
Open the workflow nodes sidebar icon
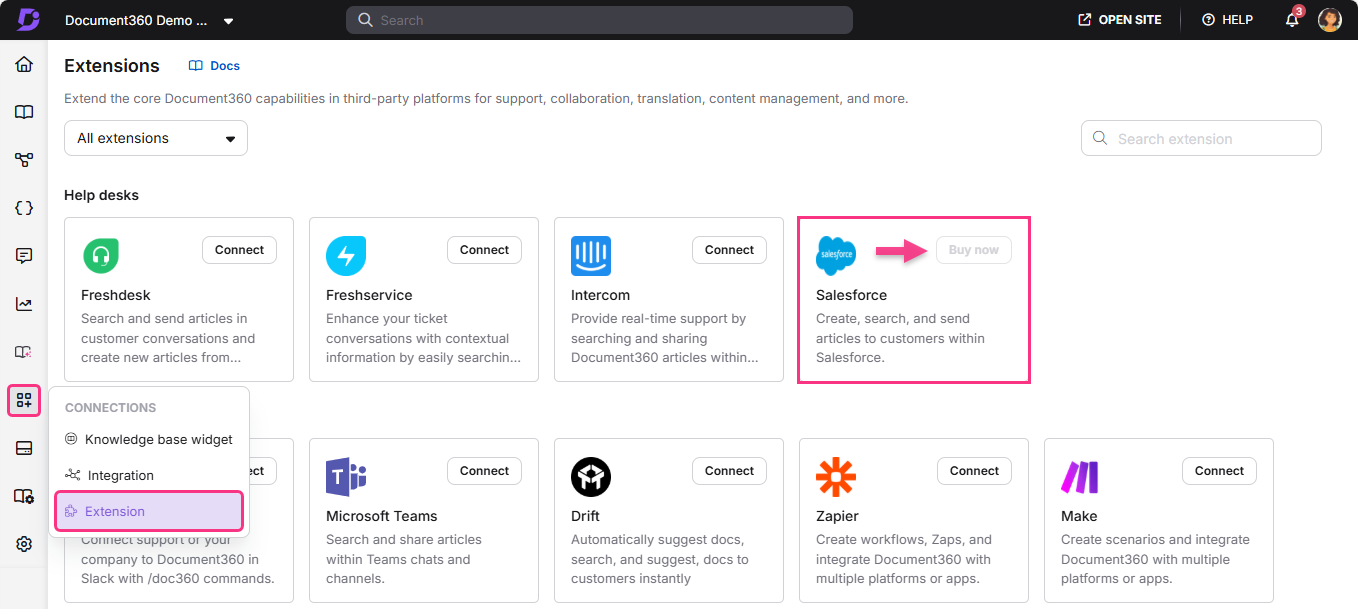24,160
